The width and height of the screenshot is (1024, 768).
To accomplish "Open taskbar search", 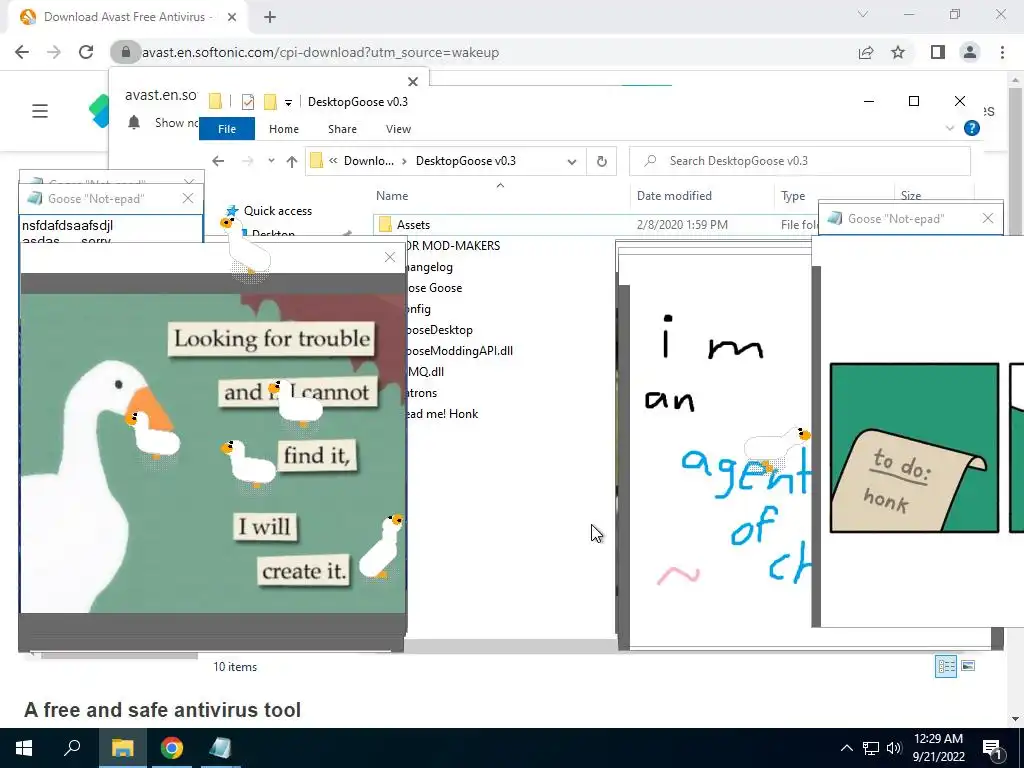I will (x=72, y=748).
